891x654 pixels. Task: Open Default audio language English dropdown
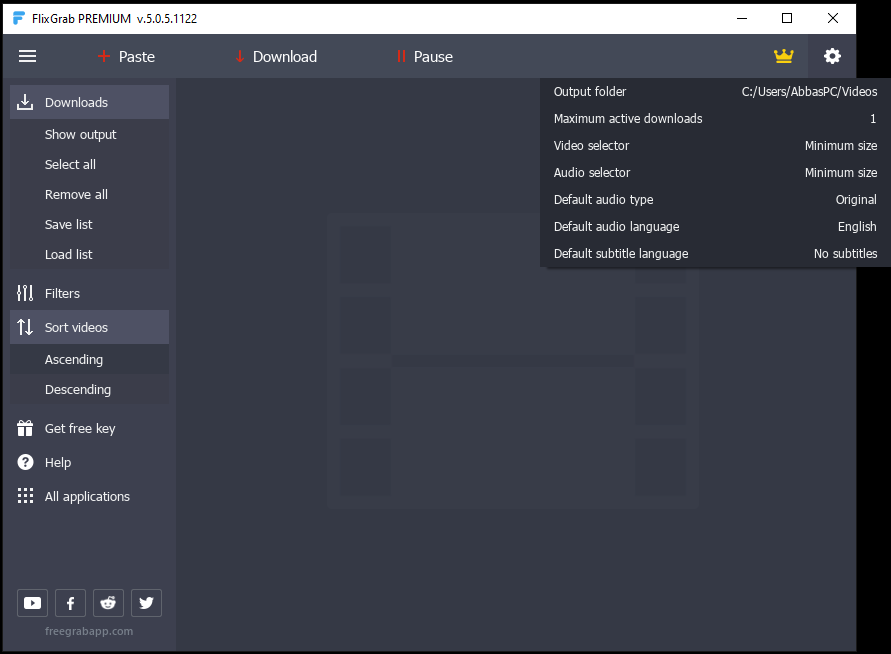tap(857, 227)
